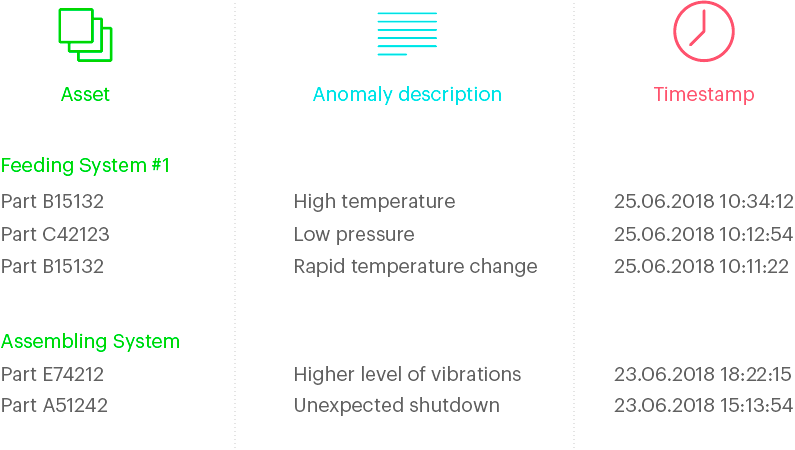795x450 pixels.
Task: Click the Timestamp column header
Action: point(704,95)
